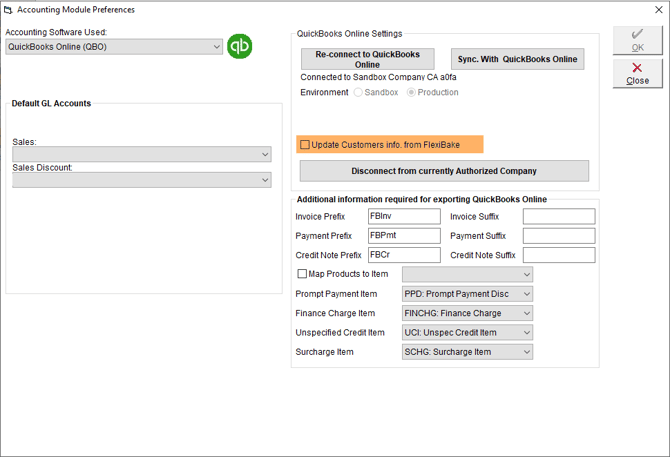The width and height of the screenshot is (670, 457).
Task: Click the 'Surcharge Item' label
Action: [x=324, y=352]
